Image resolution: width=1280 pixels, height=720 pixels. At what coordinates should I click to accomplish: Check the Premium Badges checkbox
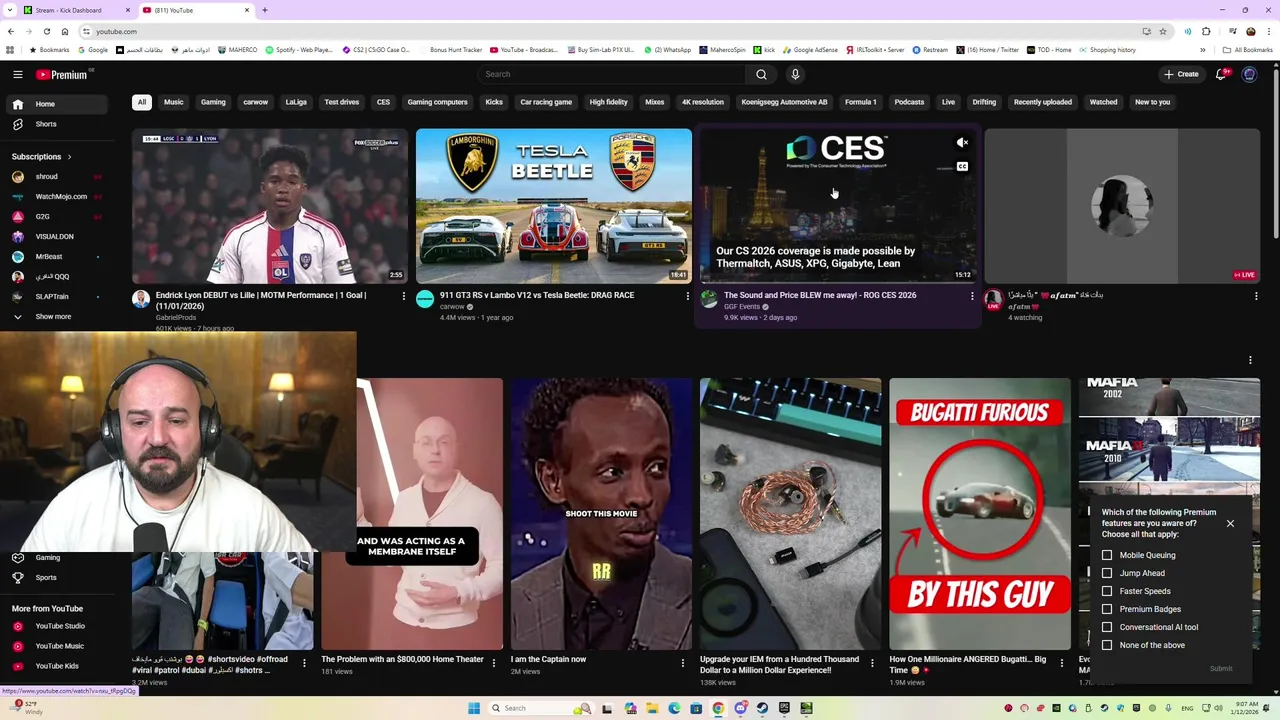coord(1107,609)
